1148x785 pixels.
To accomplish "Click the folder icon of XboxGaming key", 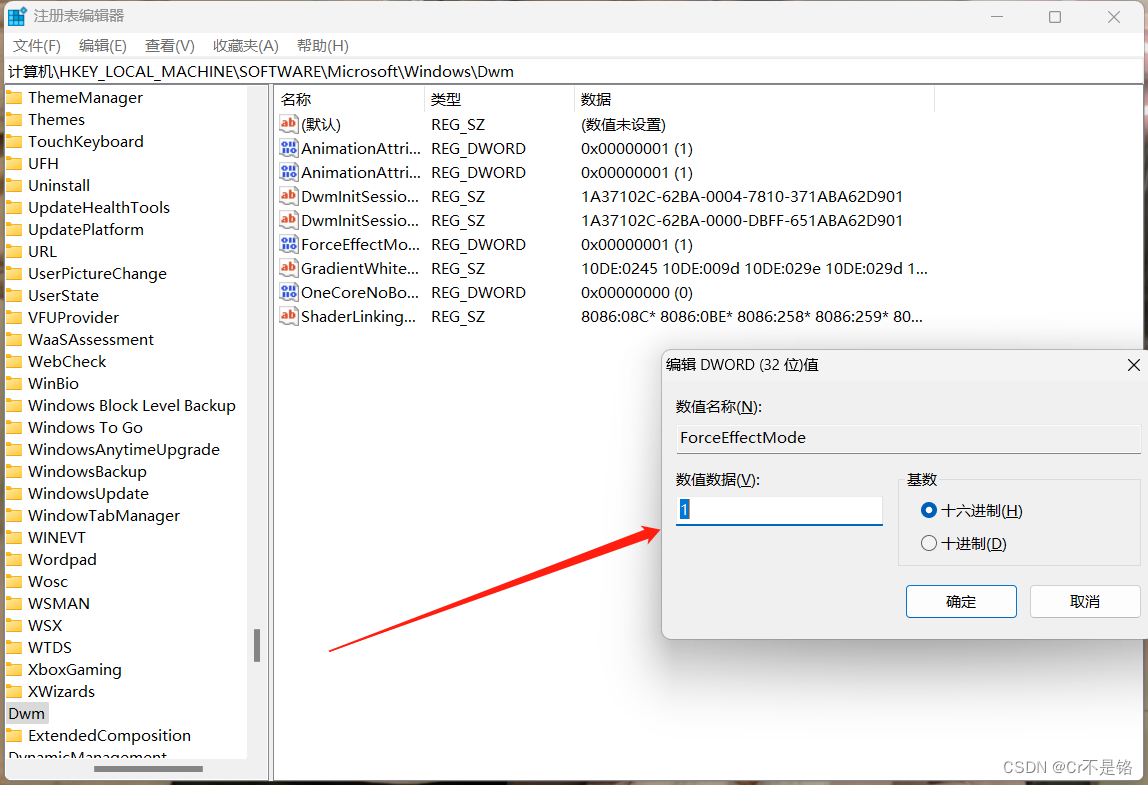I will (14, 669).
